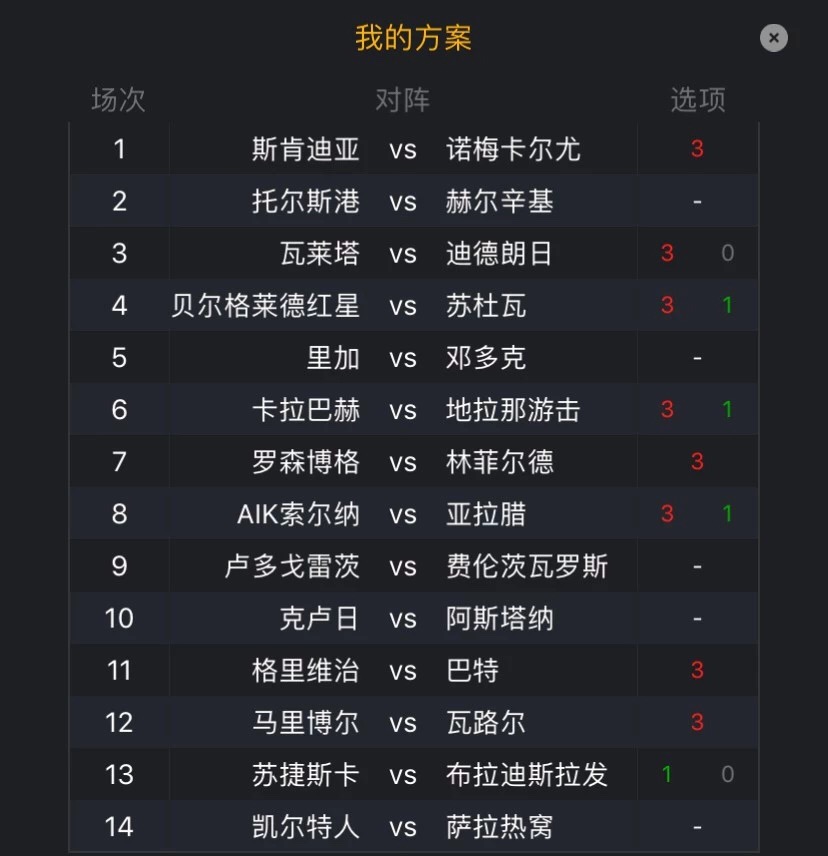Image resolution: width=828 pixels, height=856 pixels.
Task: Click team name 贝尔格莱德红星
Action: 265,305
